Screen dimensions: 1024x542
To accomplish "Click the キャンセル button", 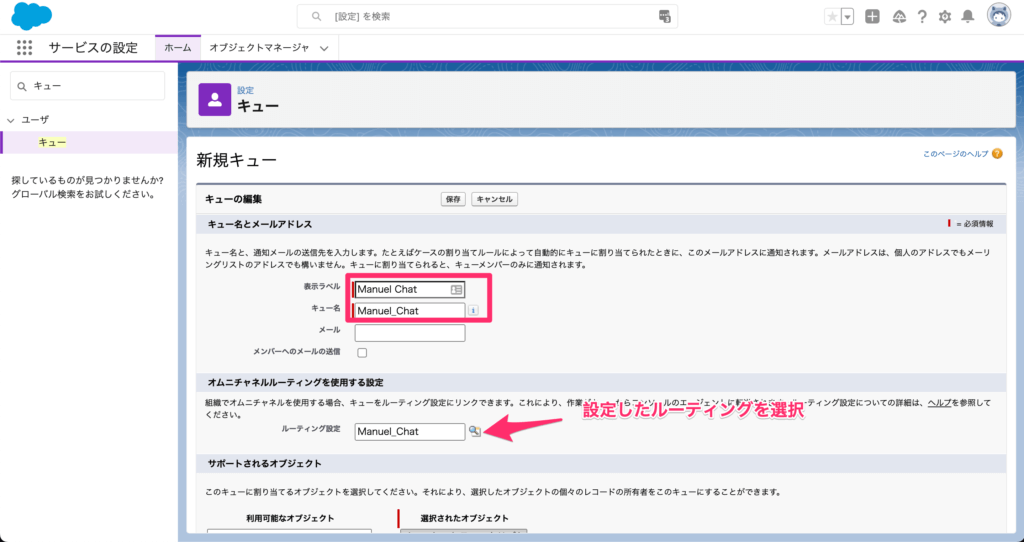I will click(494, 199).
